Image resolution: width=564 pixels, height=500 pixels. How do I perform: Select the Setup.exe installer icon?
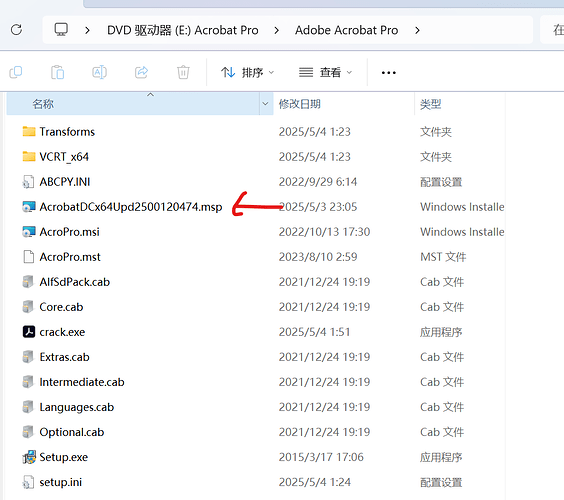coord(29,457)
